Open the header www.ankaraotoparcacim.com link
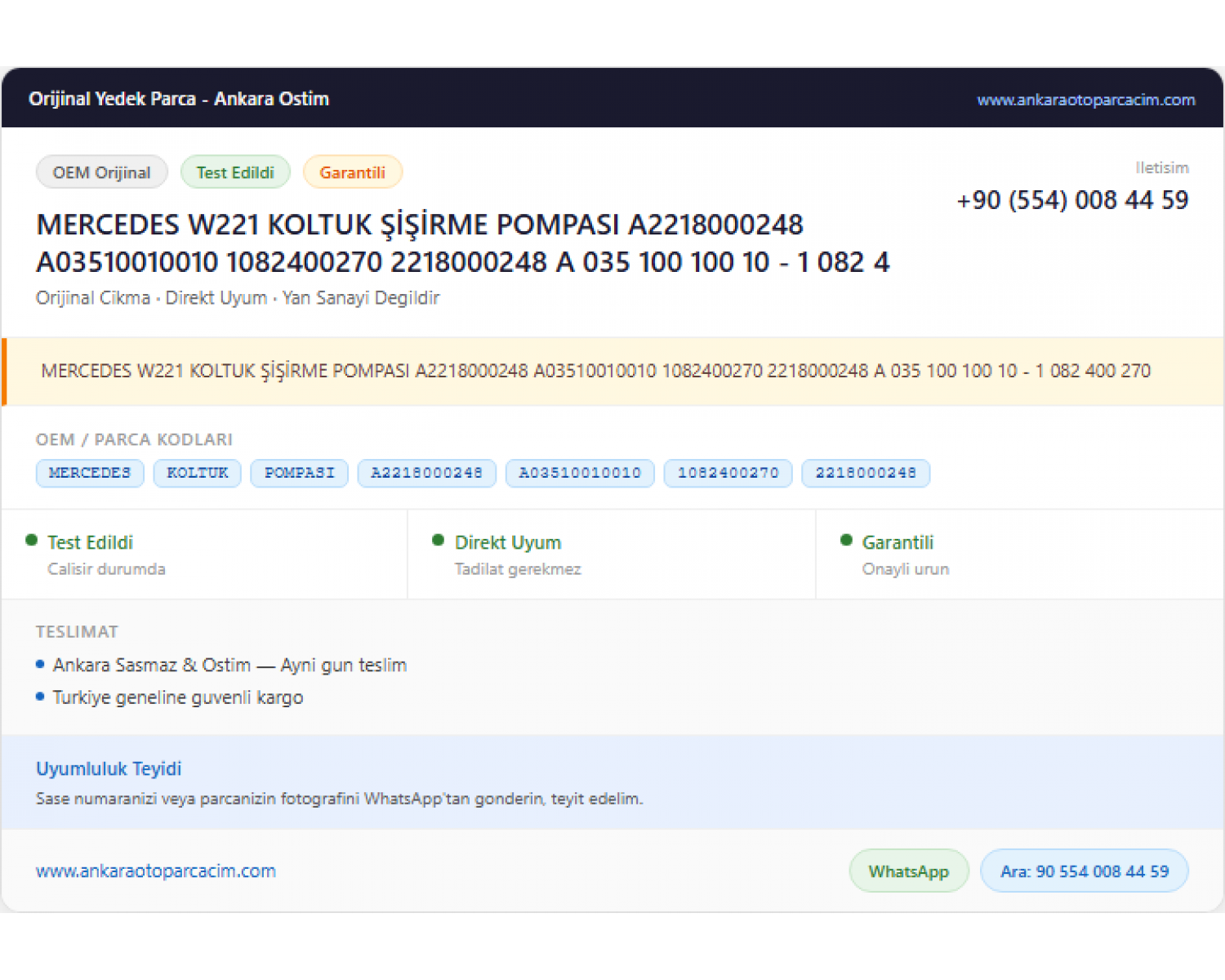The width and height of the screenshot is (1225, 980). pyautogui.click(x=1085, y=100)
